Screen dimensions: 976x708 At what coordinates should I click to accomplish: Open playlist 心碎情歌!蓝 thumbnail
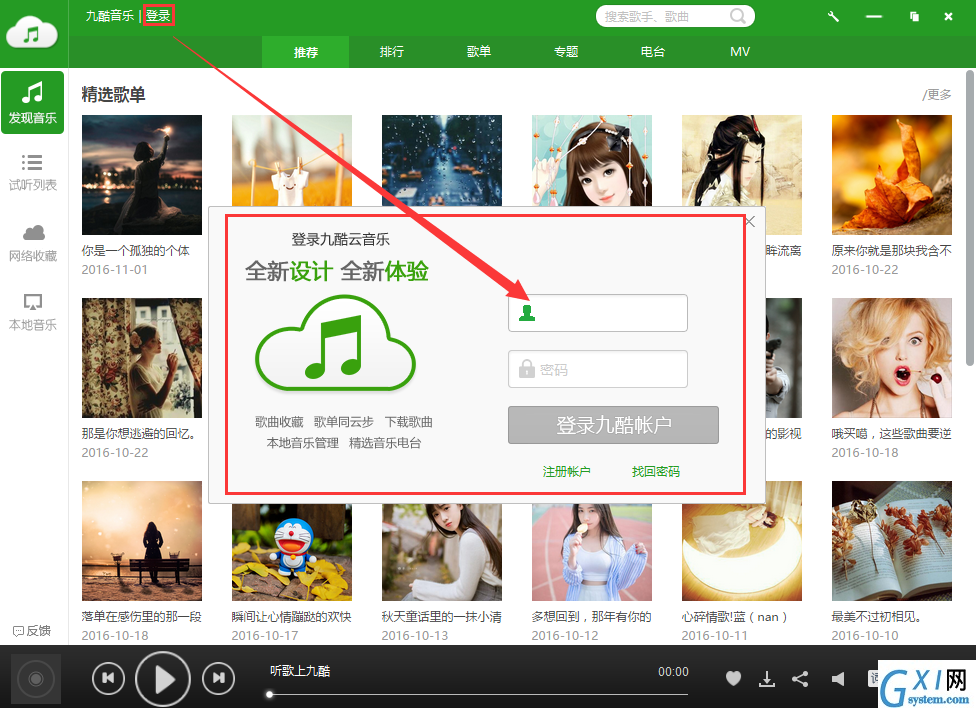coord(742,552)
